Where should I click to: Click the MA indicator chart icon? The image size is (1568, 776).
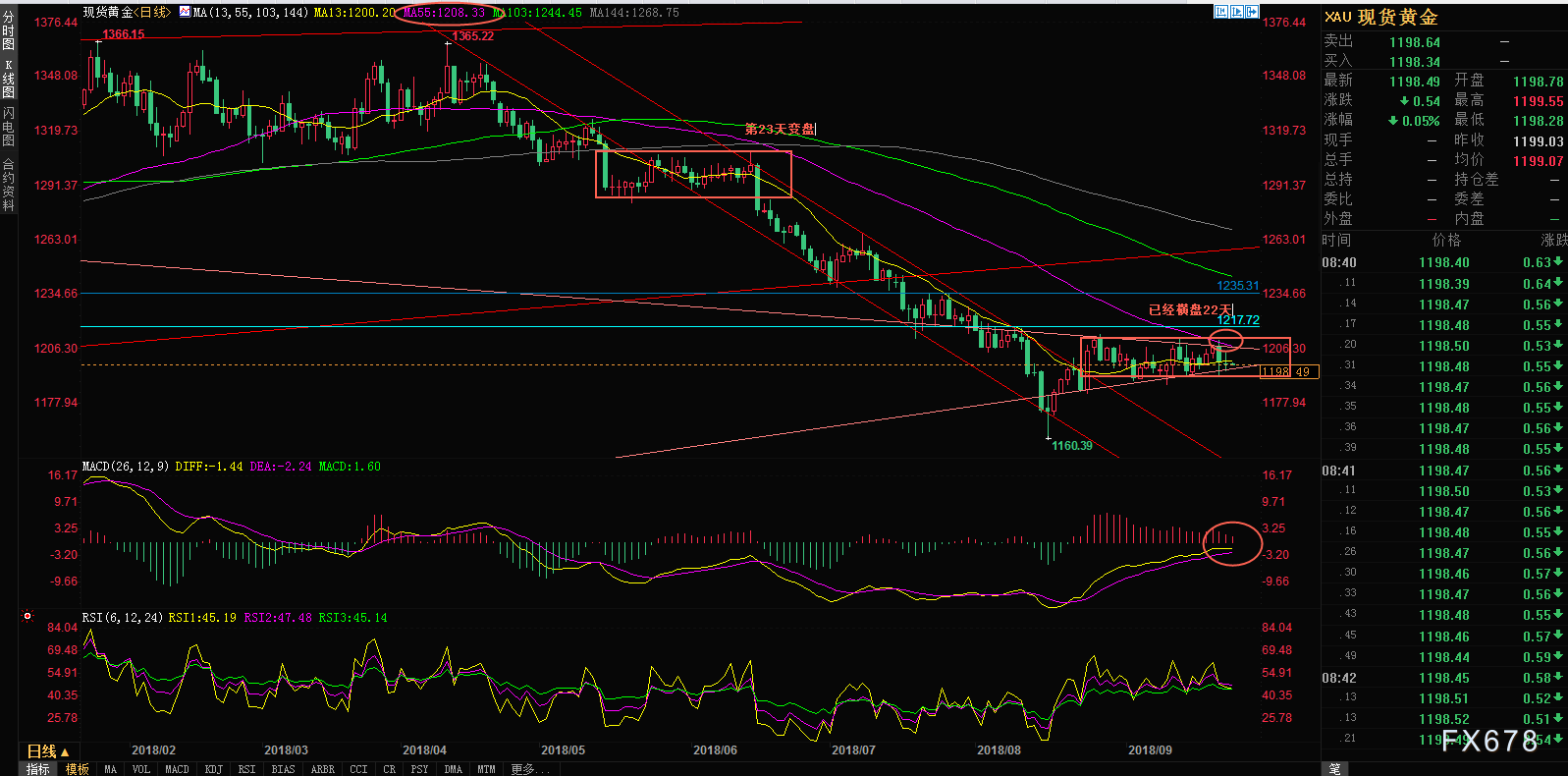[184, 13]
